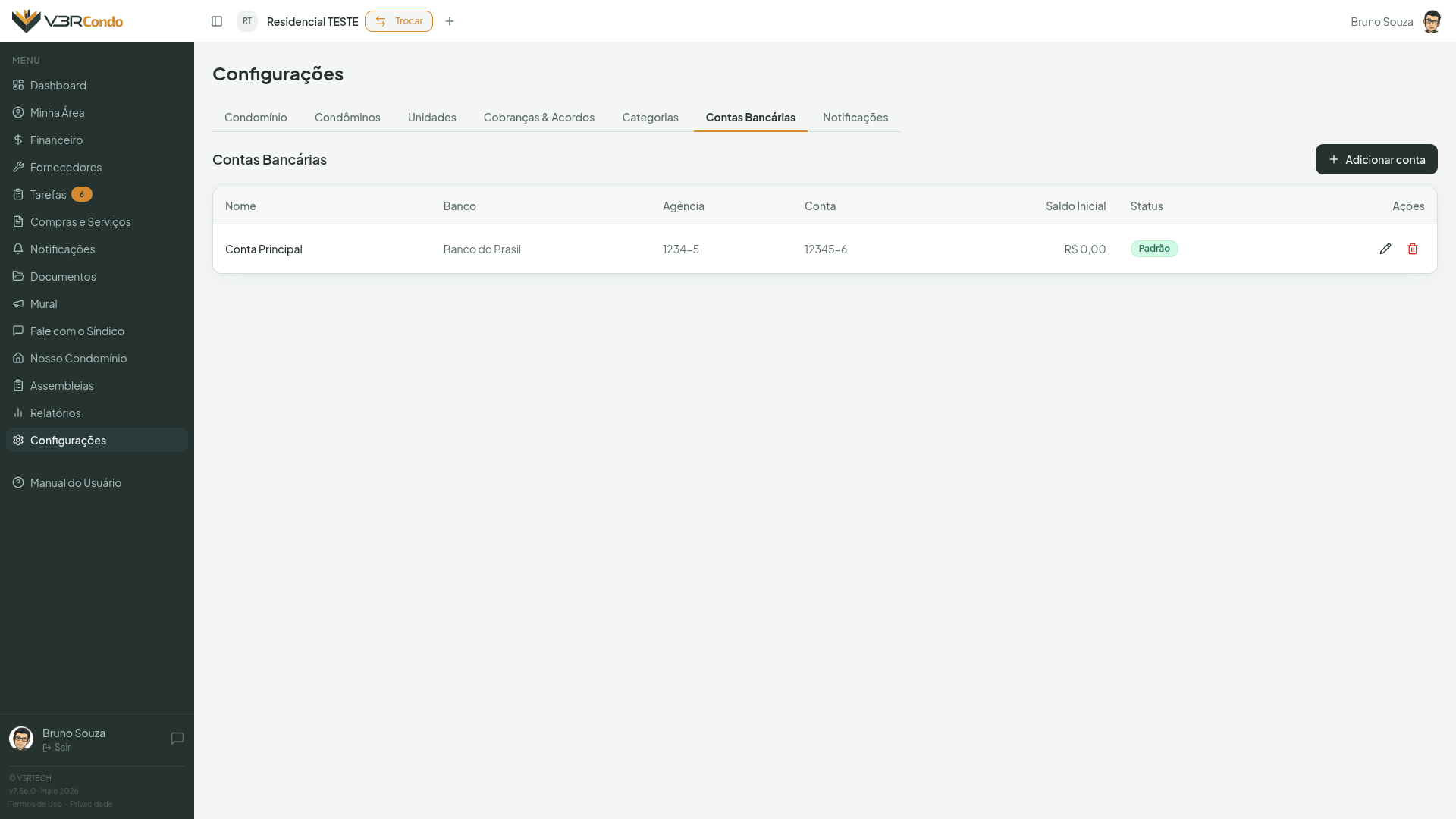Open Termos de Uso link
This screenshot has width=1456, height=819.
[35, 804]
